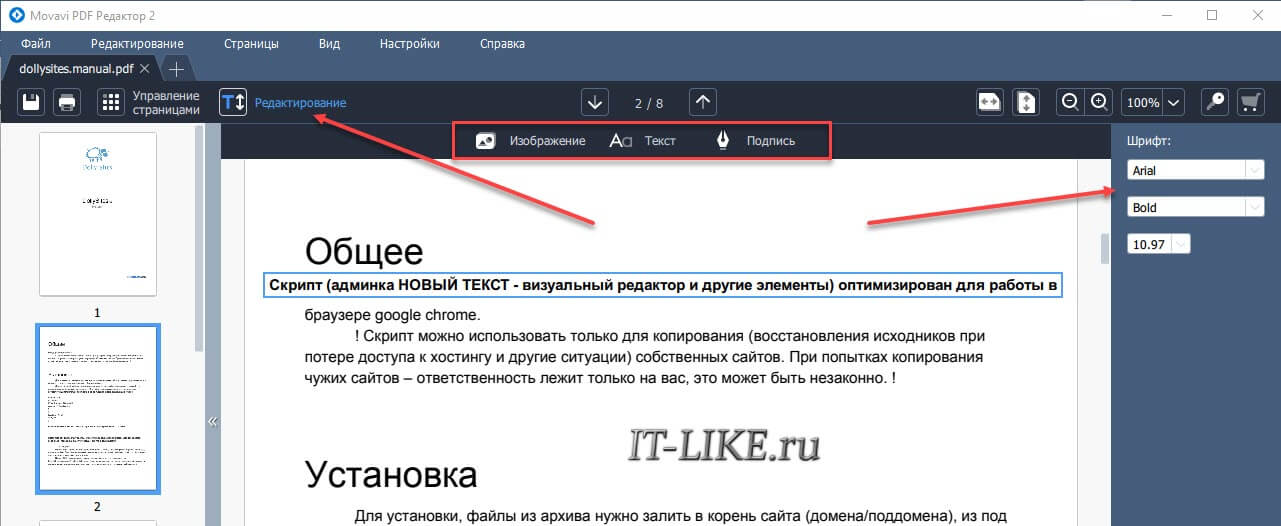Viewport: 1281px width, 526px height.
Task: Click the Save floppy disk icon
Action: point(31,102)
